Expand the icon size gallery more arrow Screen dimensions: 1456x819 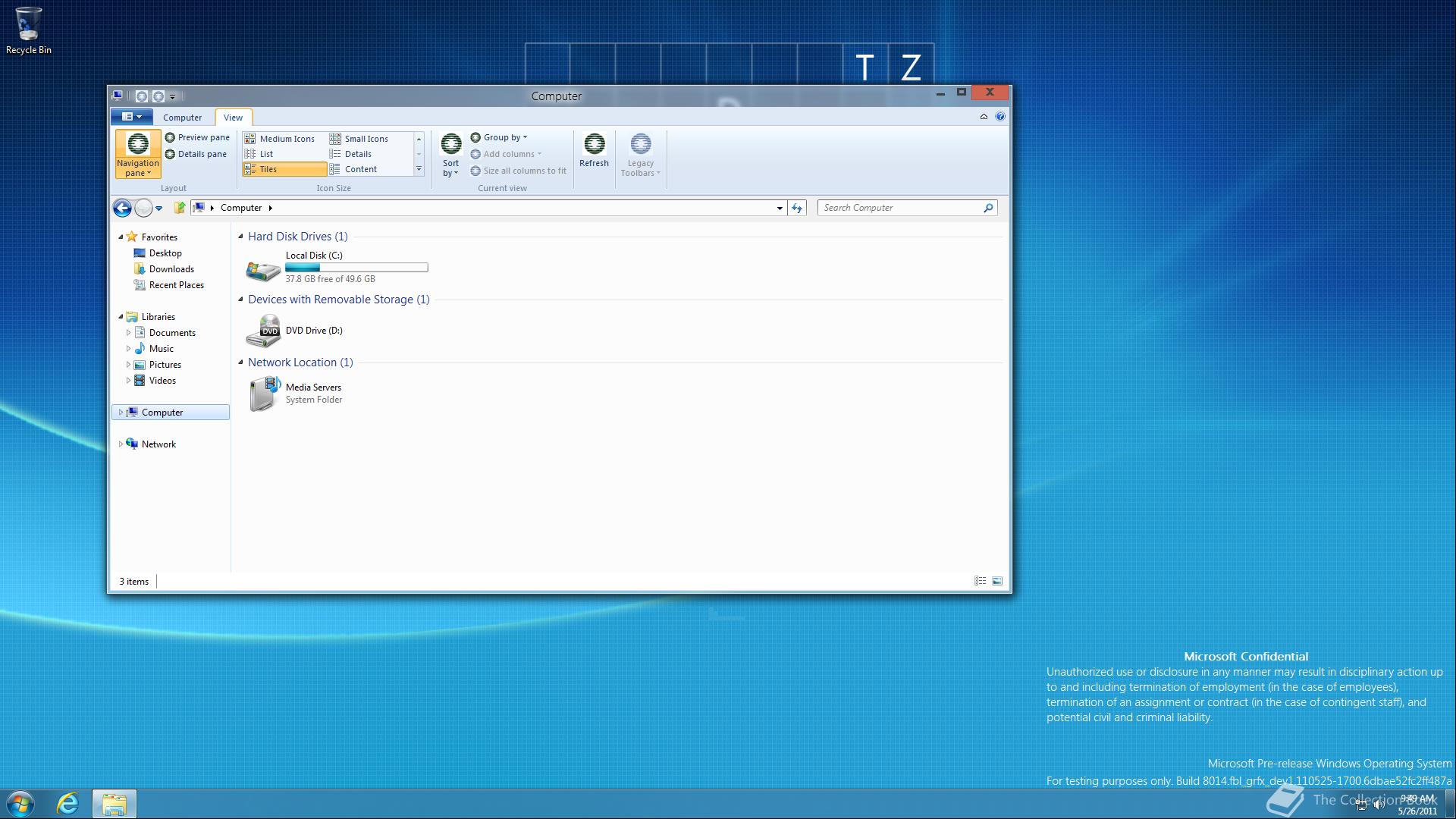[419, 169]
